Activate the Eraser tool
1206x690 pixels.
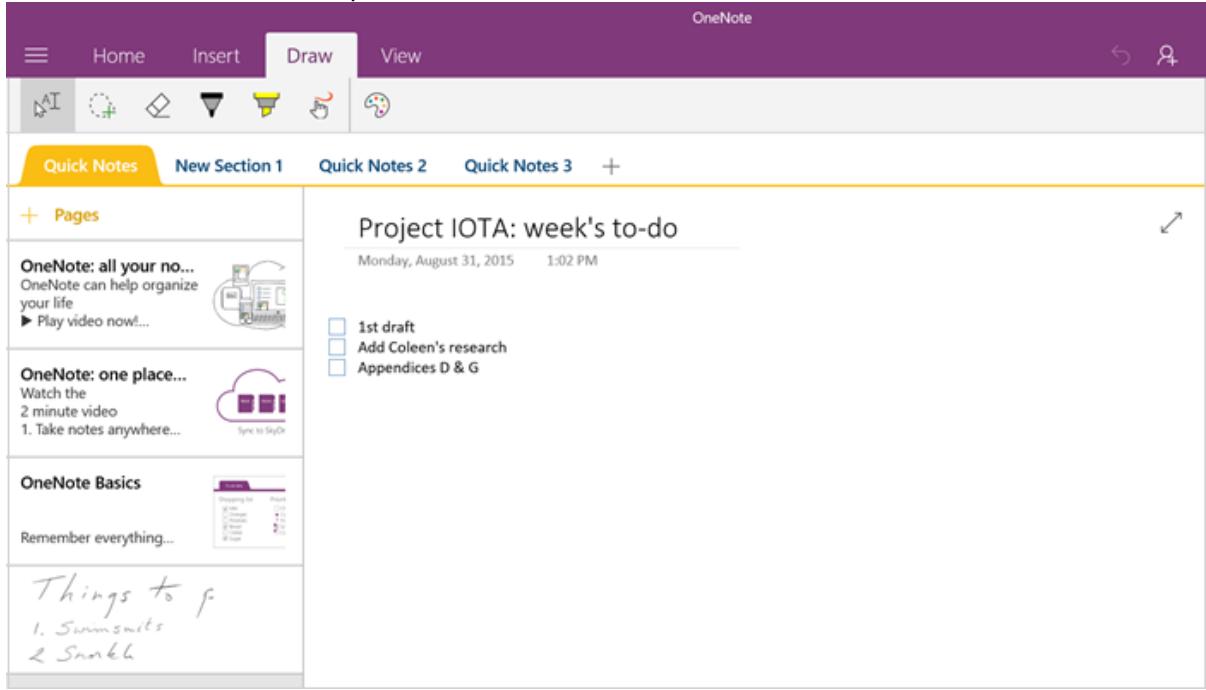pos(155,107)
